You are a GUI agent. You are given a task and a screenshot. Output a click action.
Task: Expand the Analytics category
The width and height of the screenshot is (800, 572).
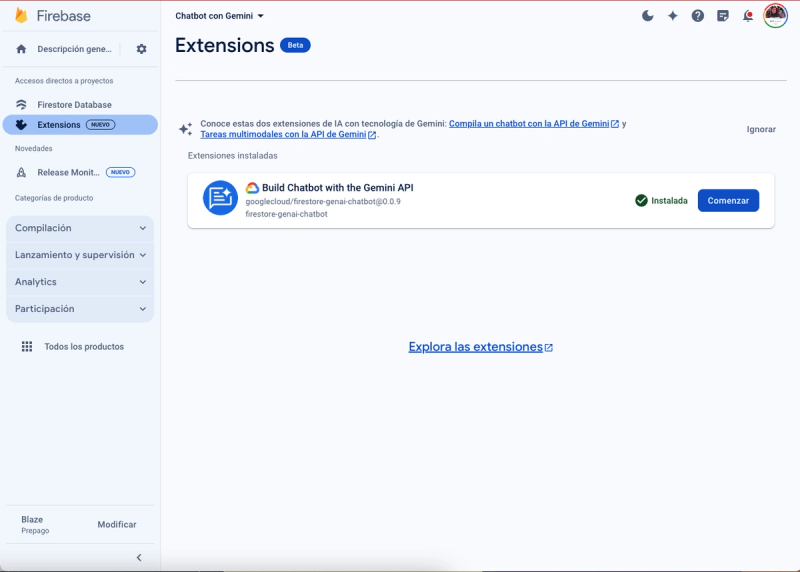[x=80, y=282]
